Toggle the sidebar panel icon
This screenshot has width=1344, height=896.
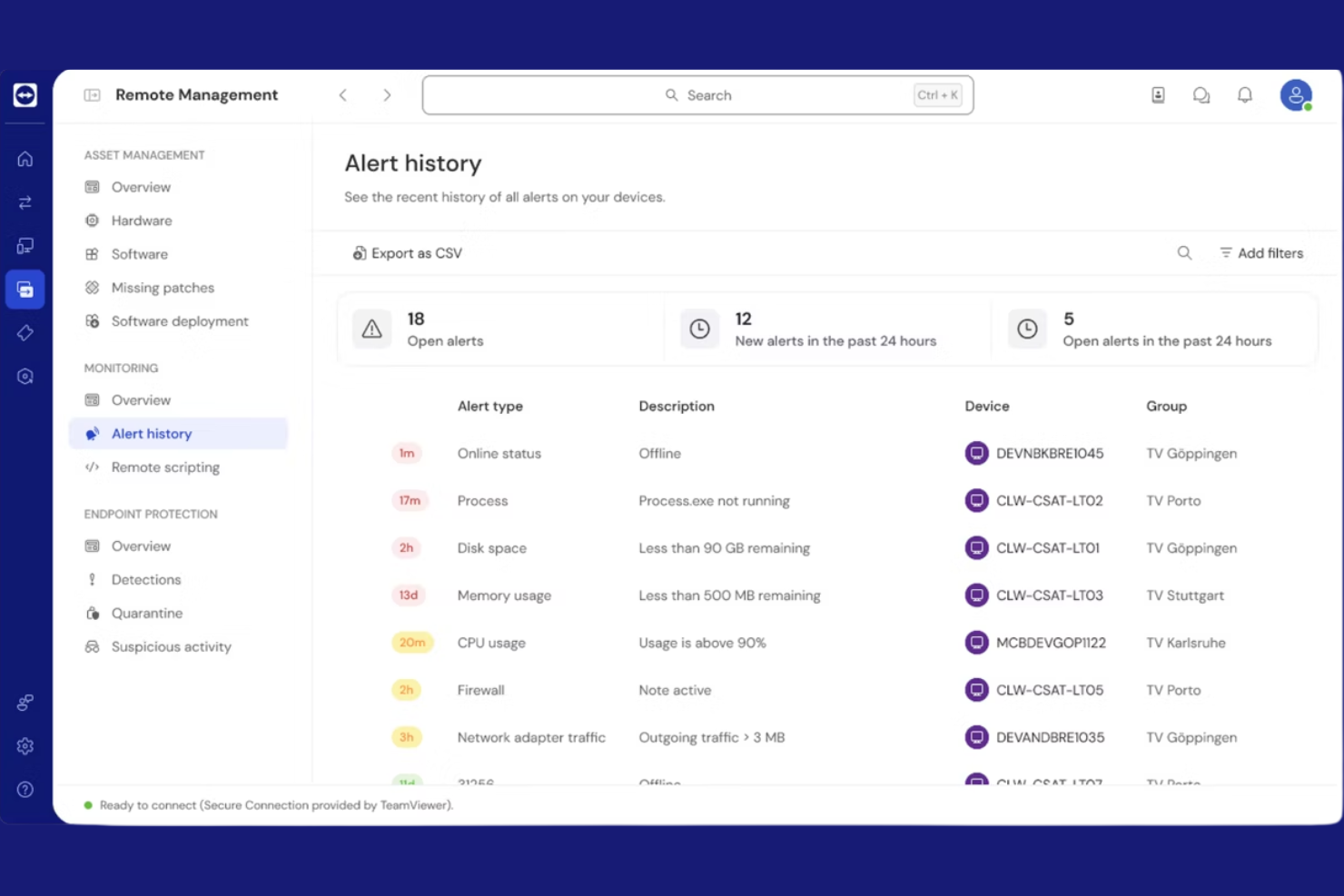[92, 95]
